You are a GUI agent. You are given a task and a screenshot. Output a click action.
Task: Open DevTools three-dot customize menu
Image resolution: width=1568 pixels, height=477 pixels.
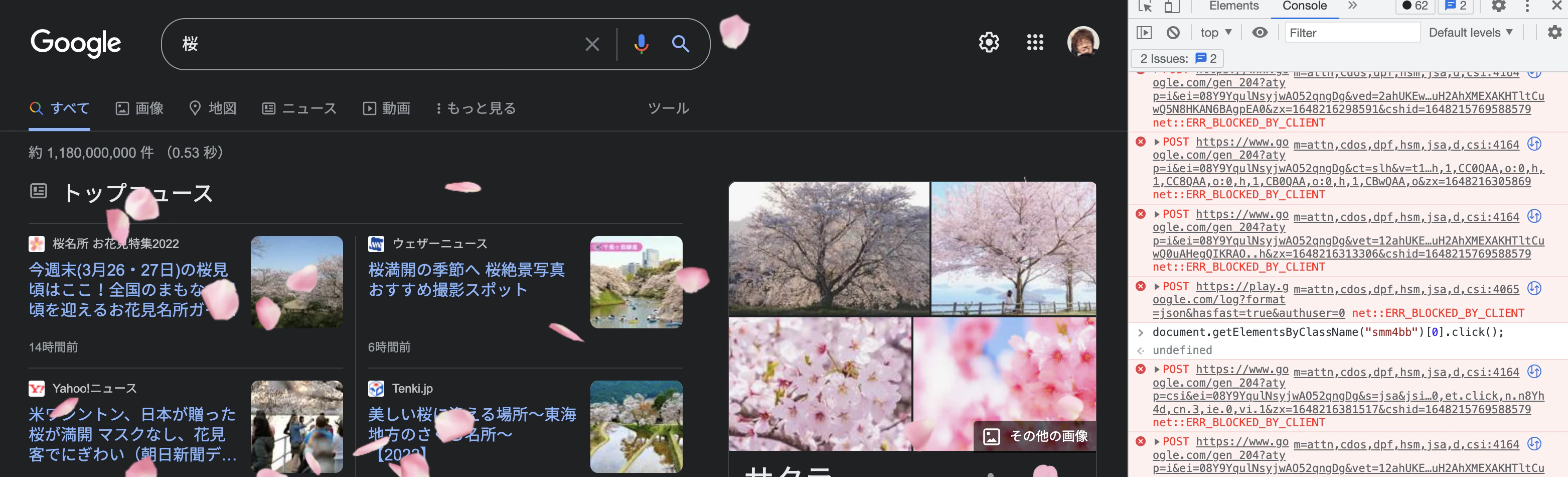[1526, 6]
